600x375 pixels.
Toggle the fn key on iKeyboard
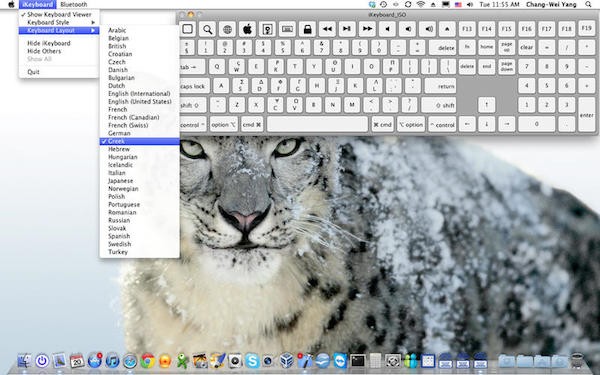(x=467, y=47)
